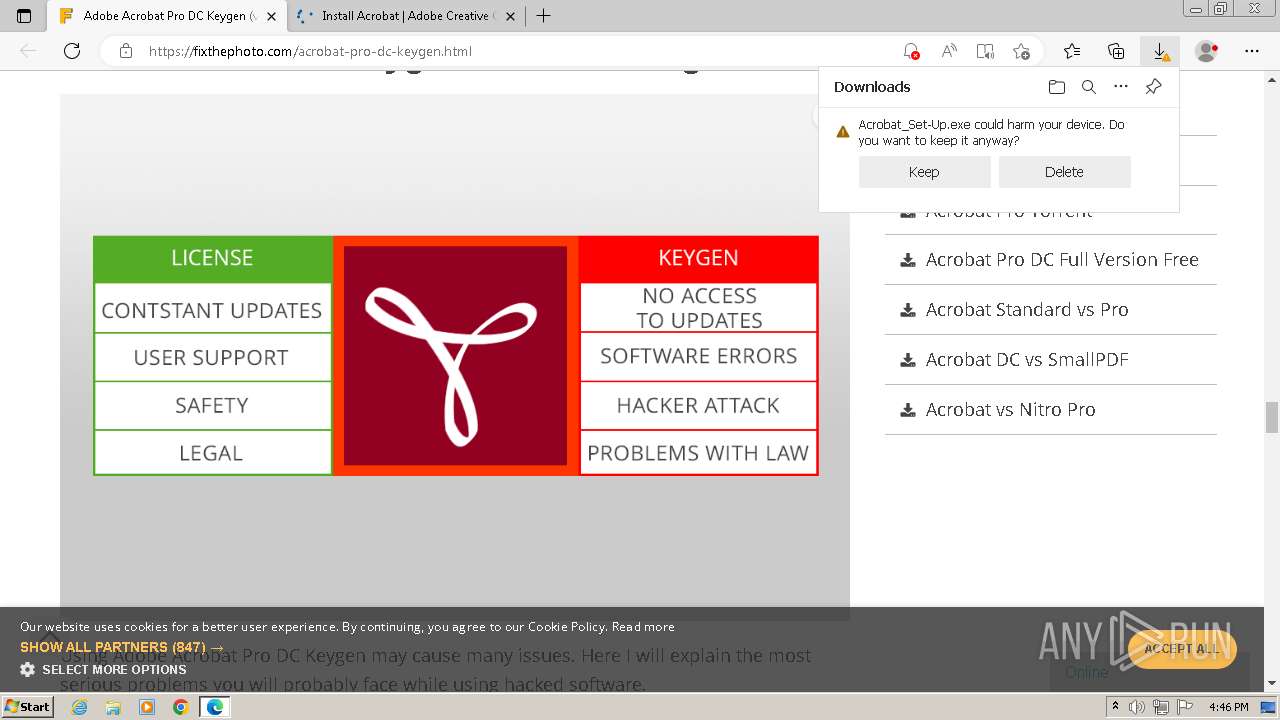Open more options in Downloads panel
Viewport: 1280px width, 720px height.
tap(1121, 87)
